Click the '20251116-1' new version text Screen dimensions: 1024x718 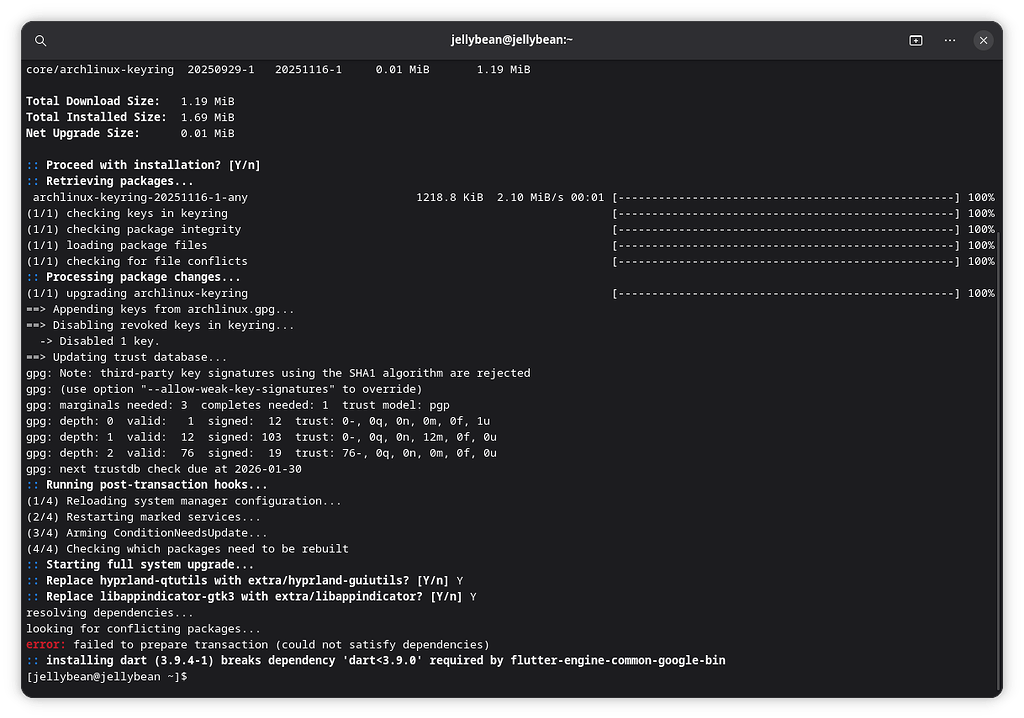308,69
